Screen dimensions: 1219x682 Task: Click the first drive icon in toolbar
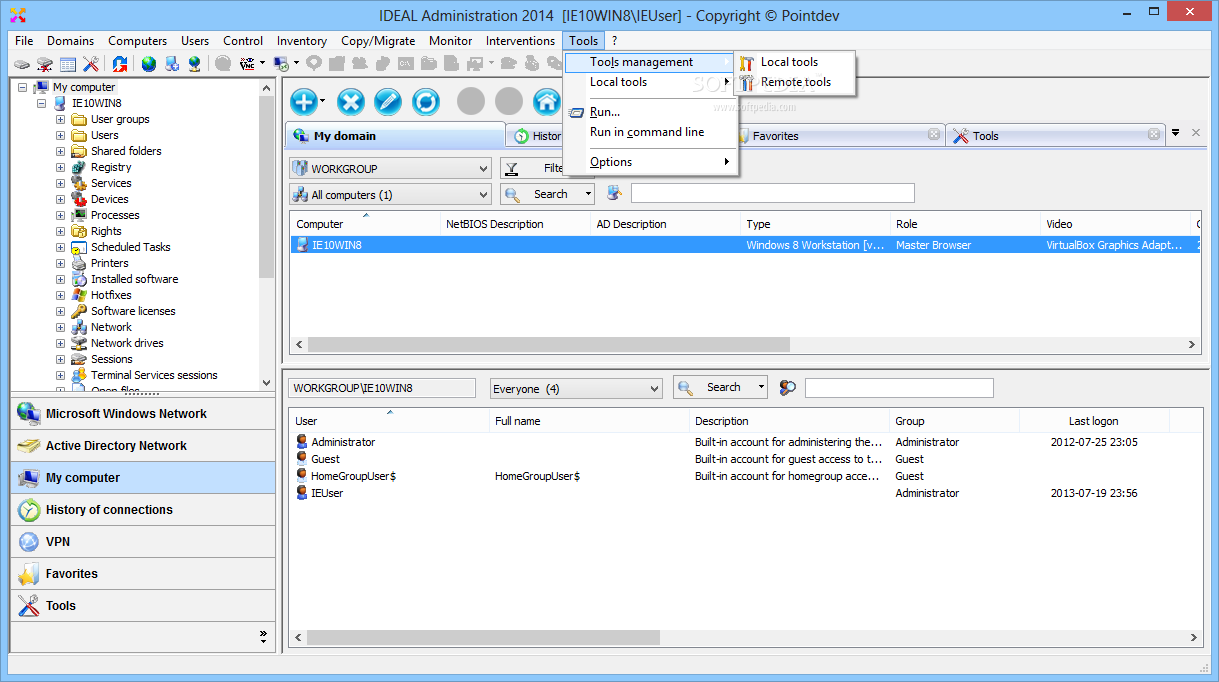[22, 64]
